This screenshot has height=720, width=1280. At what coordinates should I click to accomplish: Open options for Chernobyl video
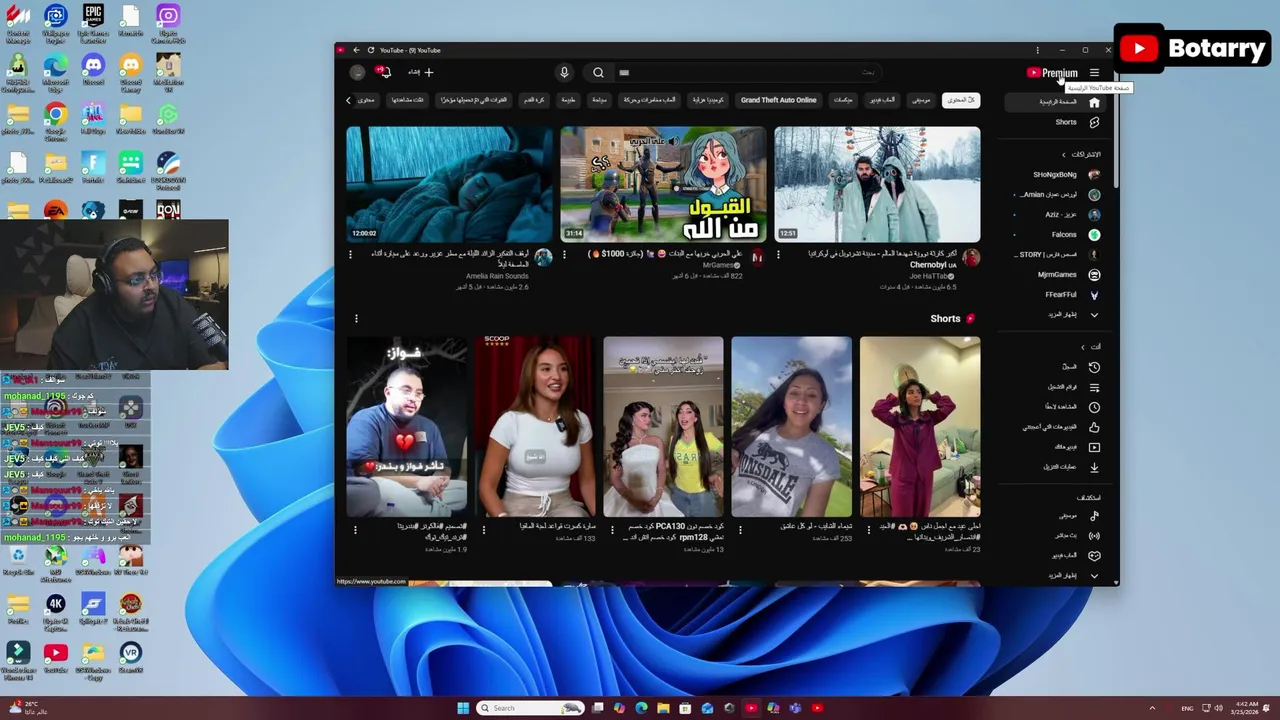tap(778, 255)
